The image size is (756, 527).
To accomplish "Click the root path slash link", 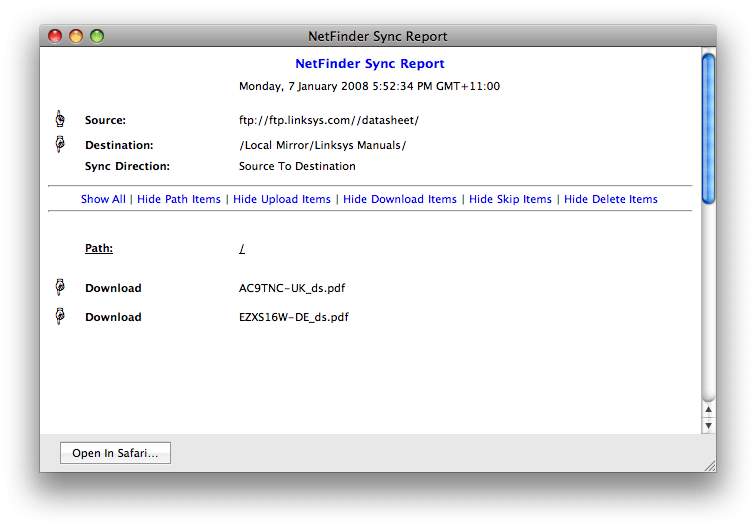I will point(242,249).
